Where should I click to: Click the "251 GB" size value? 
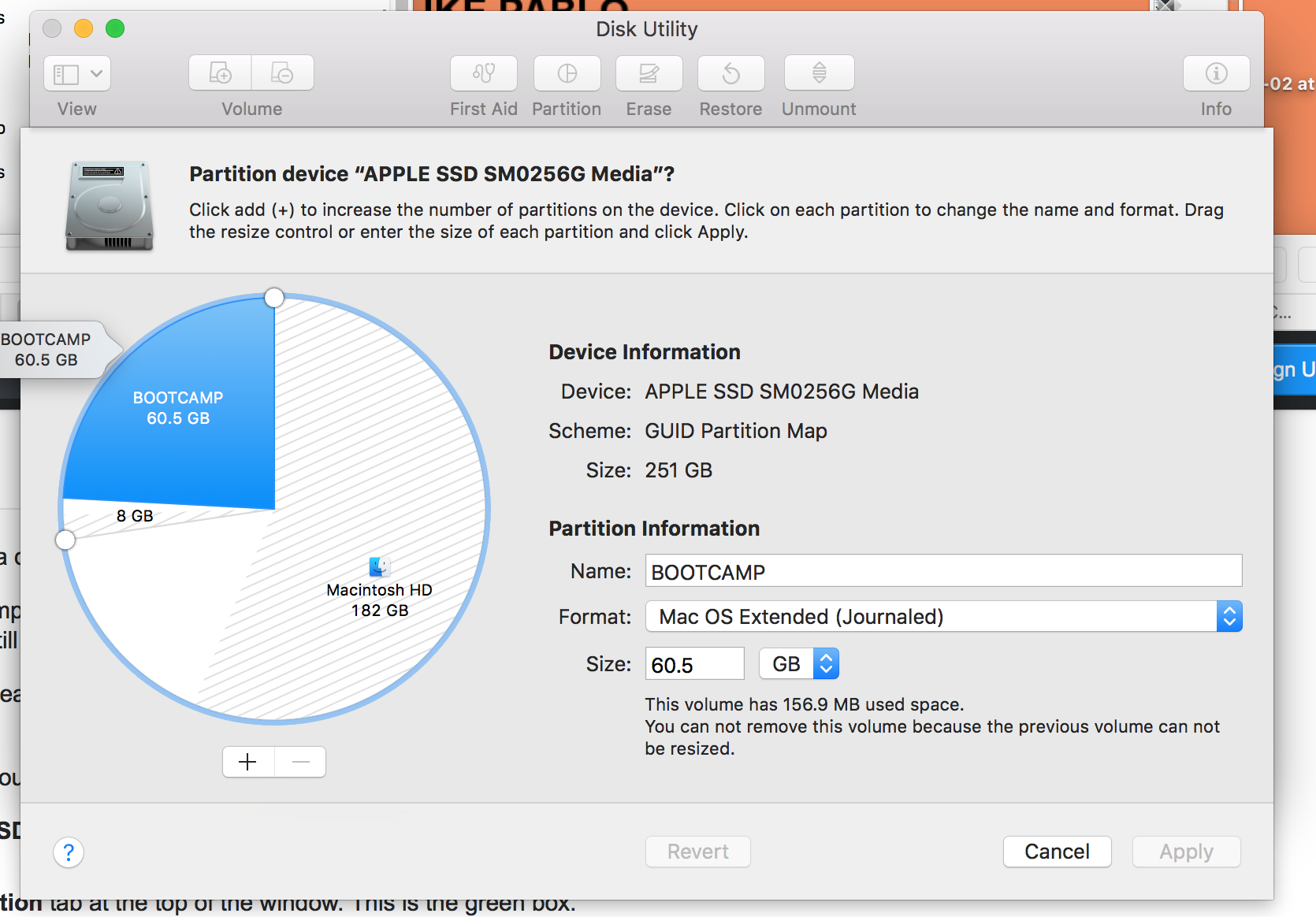[x=678, y=470]
